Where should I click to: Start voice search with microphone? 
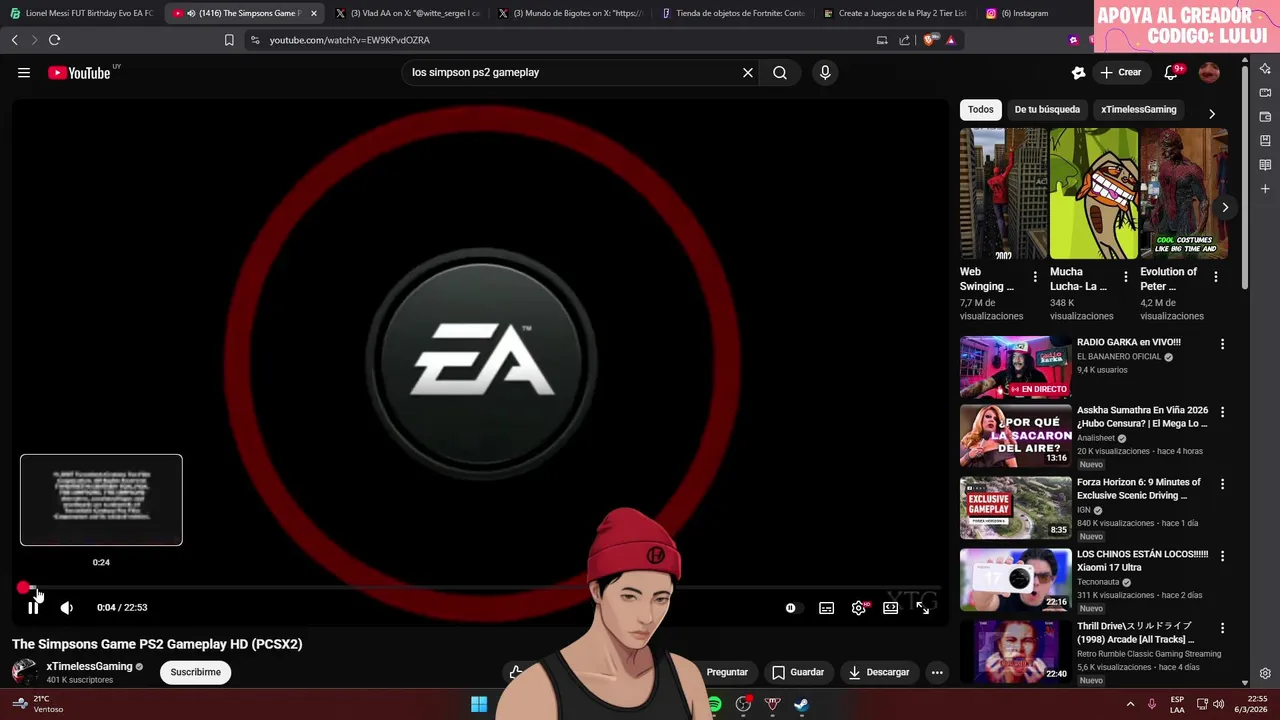pyautogui.click(x=825, y=72)
